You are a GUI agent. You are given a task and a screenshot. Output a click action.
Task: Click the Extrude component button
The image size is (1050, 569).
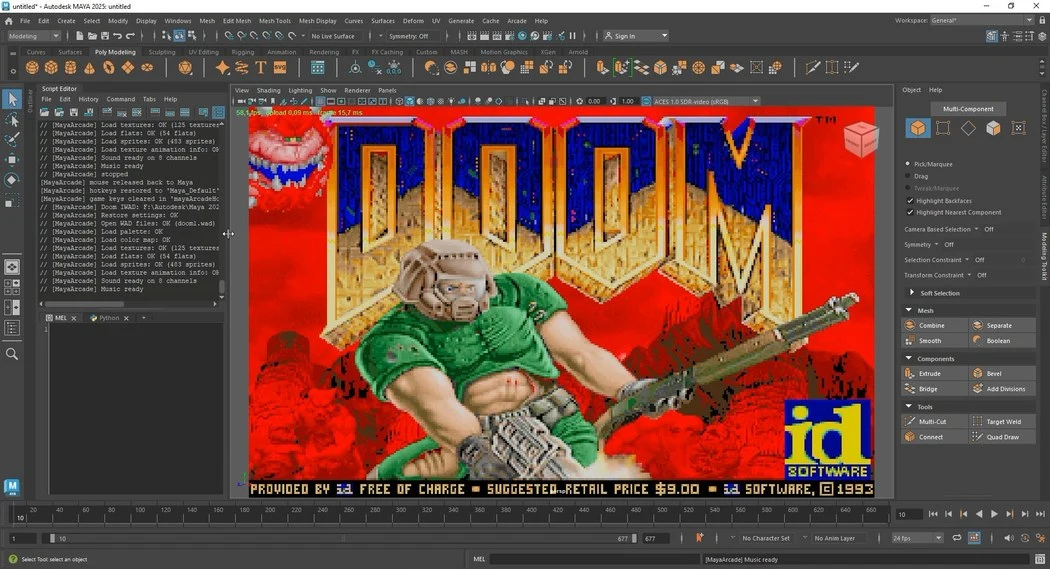pos(934,374)
